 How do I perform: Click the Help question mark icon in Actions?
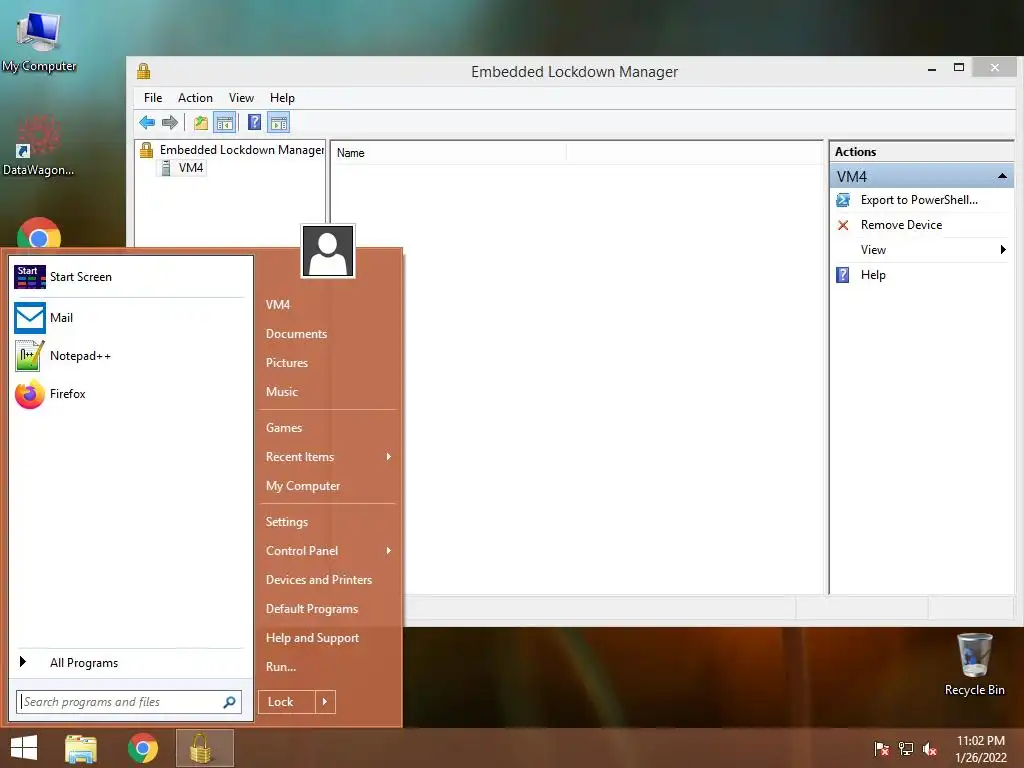[x=843, y=275]
